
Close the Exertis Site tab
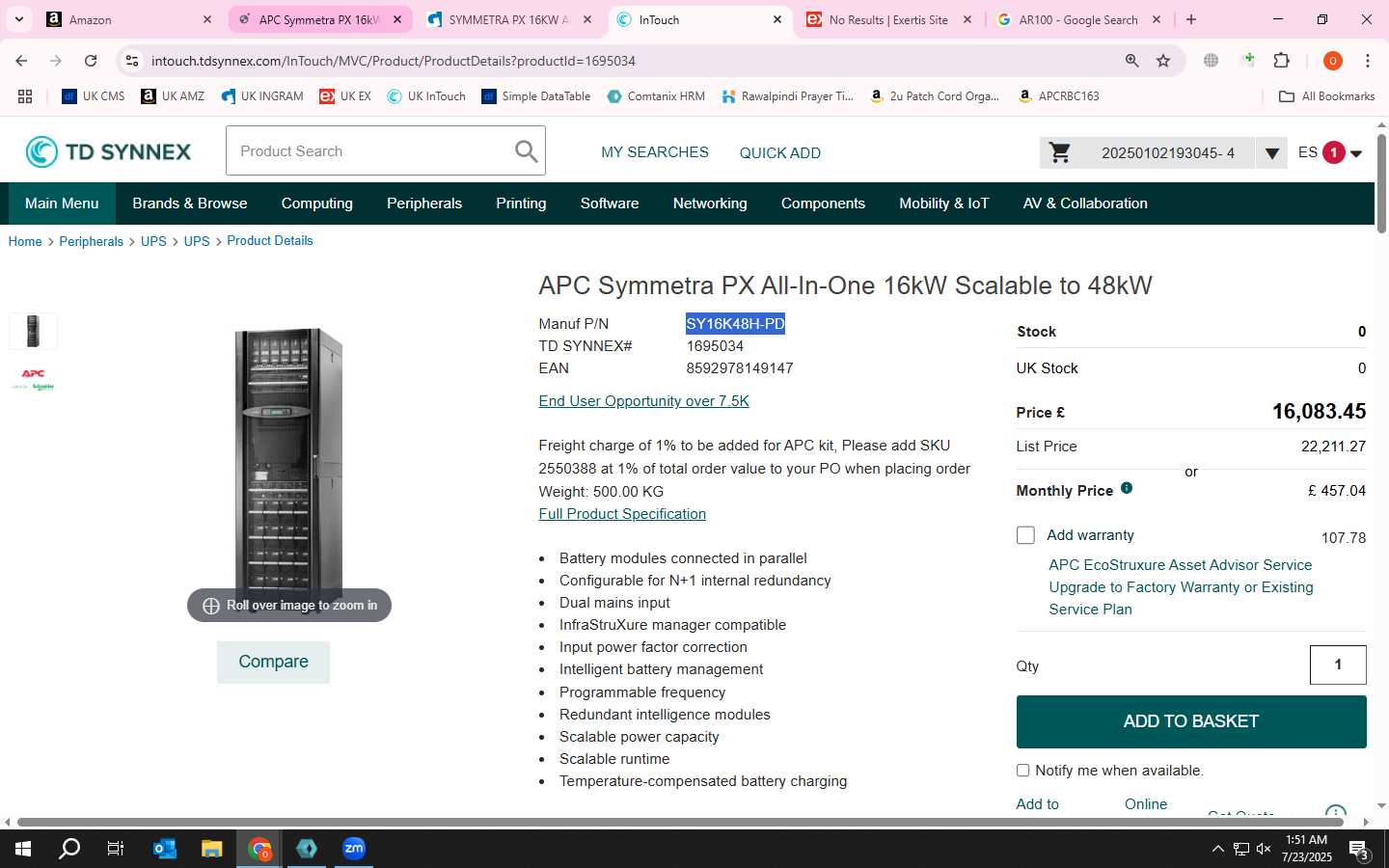(967, 19)
